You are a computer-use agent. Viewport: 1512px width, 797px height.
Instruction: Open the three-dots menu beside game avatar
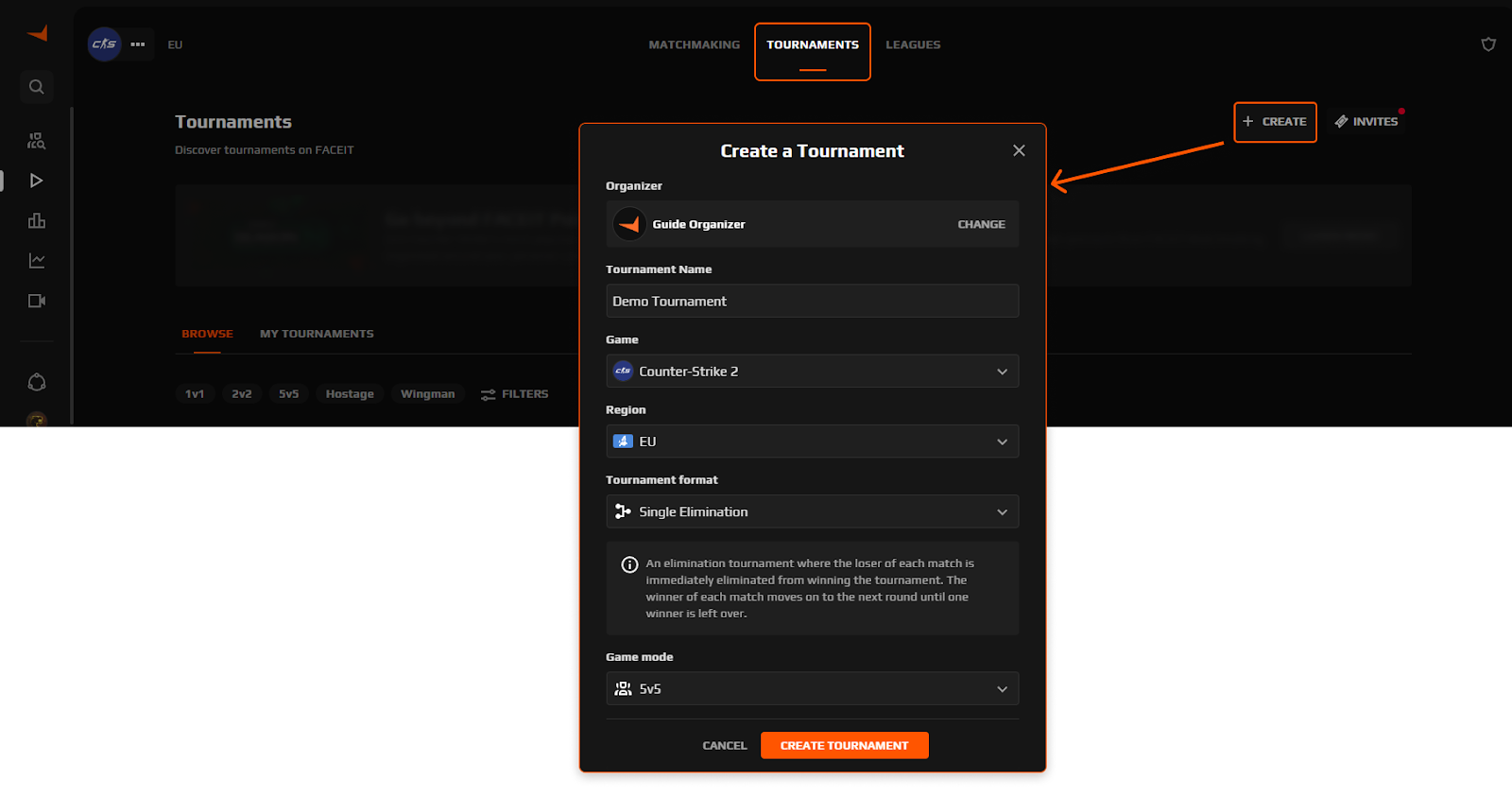pos(138,44)
